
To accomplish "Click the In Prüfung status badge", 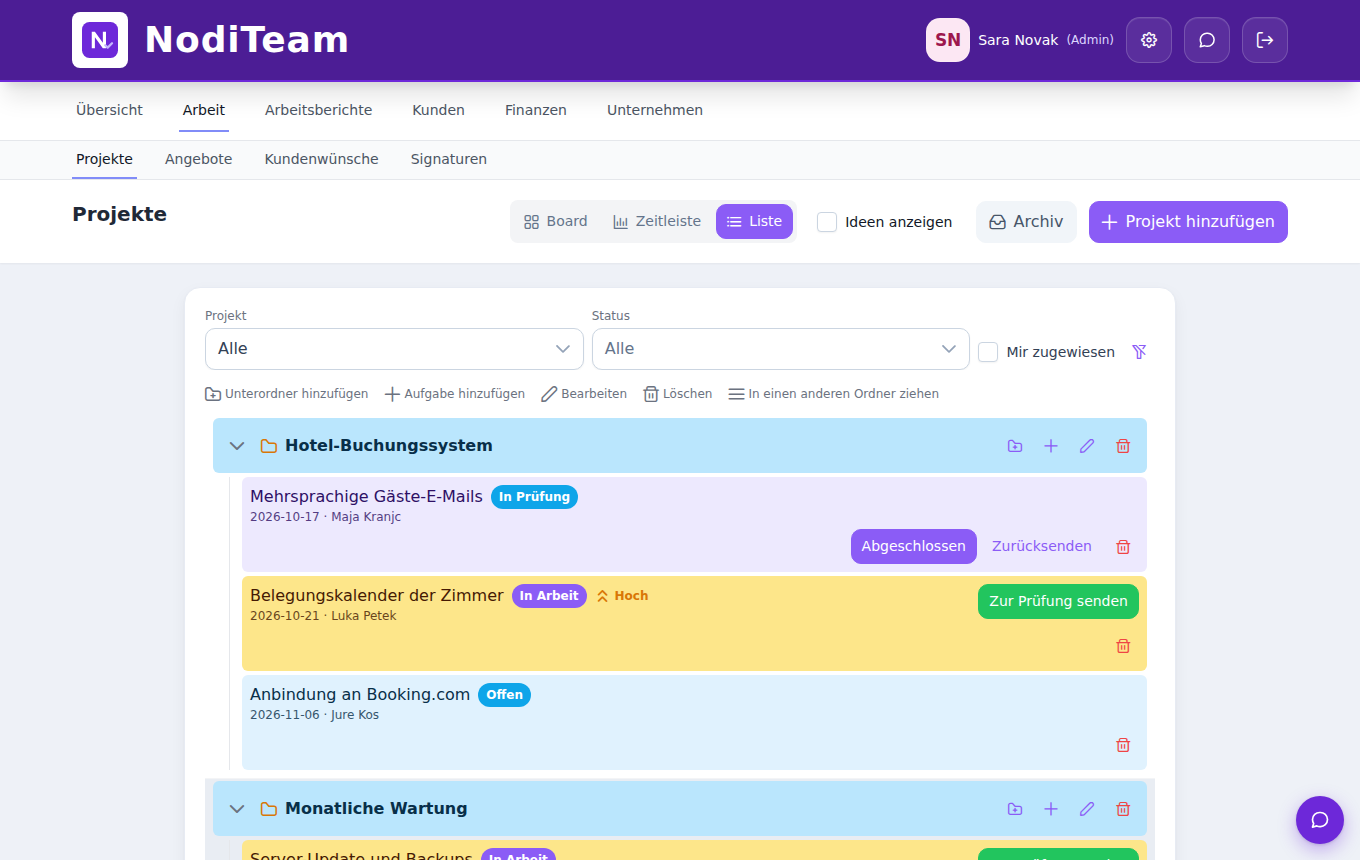I will tap(534, 497).
